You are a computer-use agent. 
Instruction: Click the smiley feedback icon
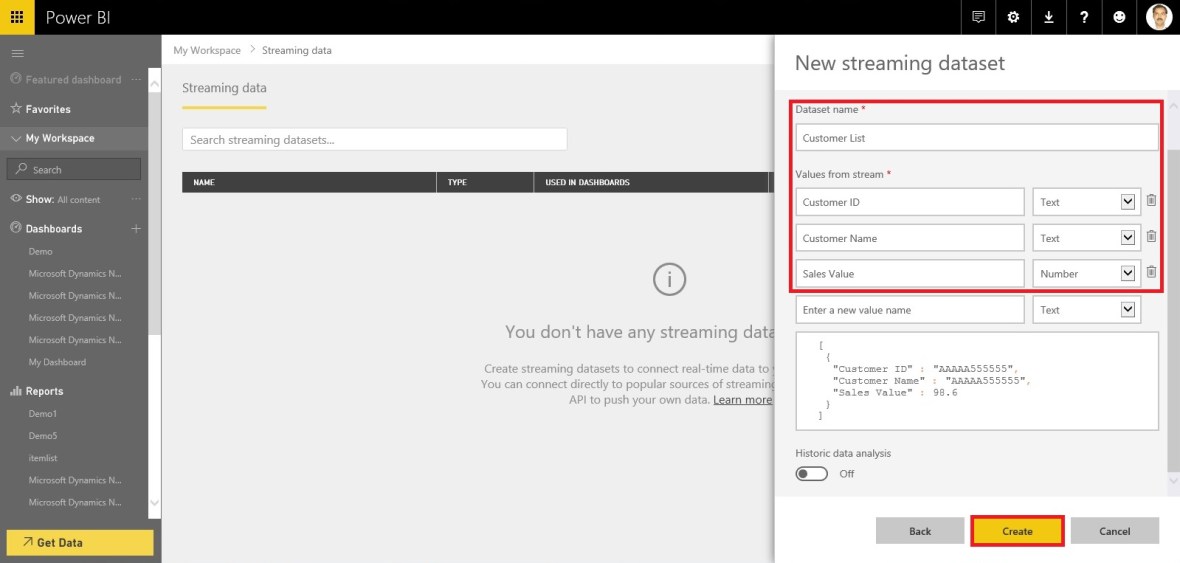(1119, 17)
